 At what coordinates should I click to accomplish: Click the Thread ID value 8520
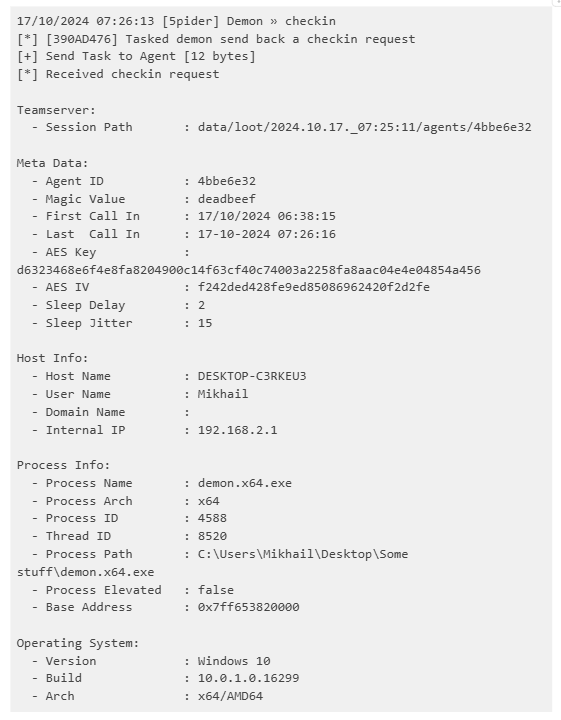click(212, 536)
